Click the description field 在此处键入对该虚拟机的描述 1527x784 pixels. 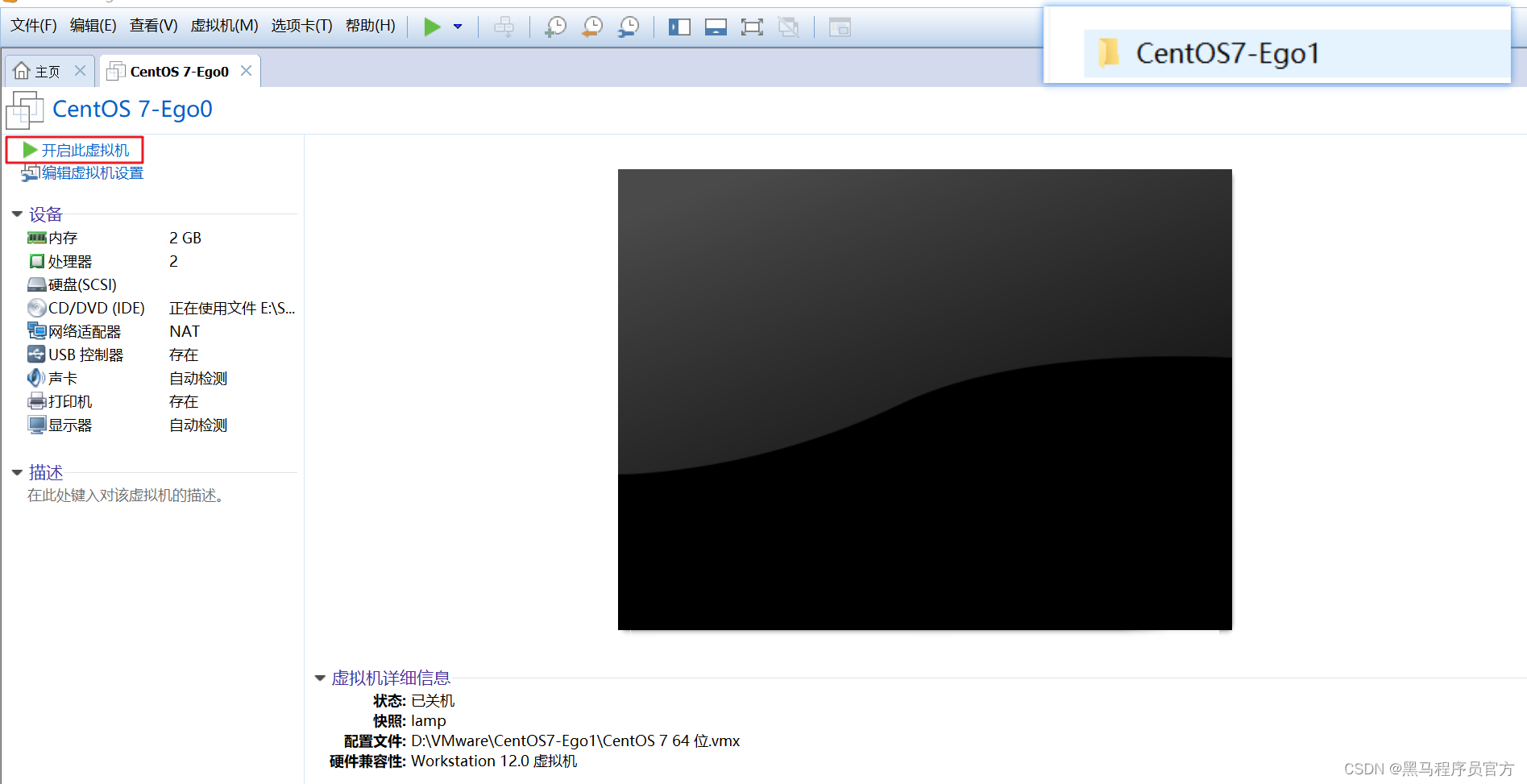(126, 496)
